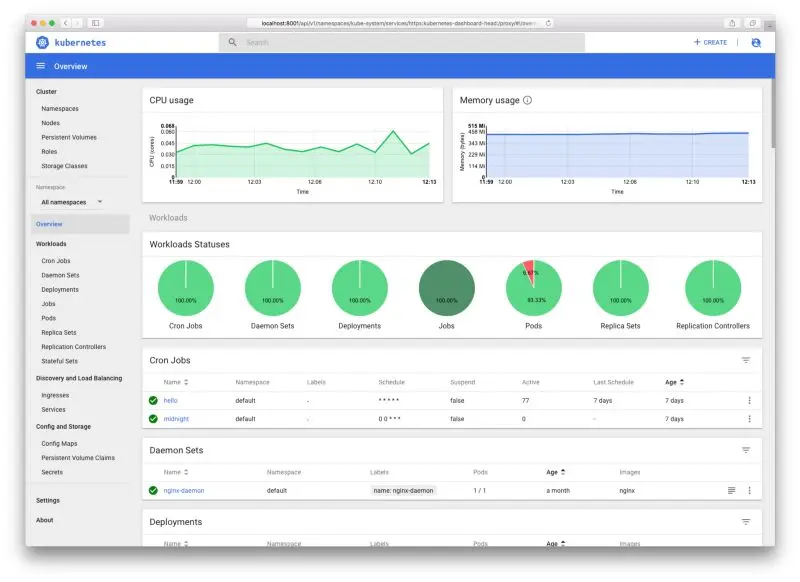Open the hello cron job link

click(170, 400)
